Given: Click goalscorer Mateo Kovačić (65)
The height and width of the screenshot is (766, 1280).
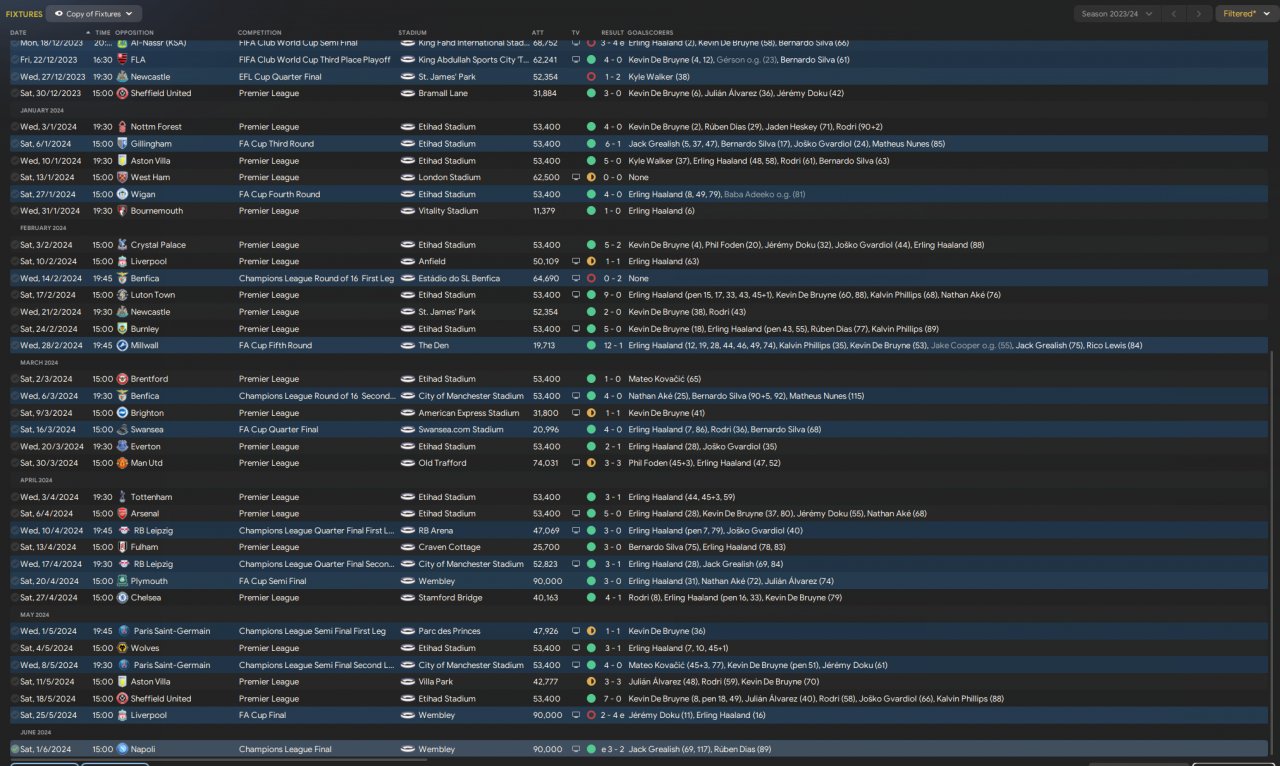Looking at the screenshot, I should 664,379.
